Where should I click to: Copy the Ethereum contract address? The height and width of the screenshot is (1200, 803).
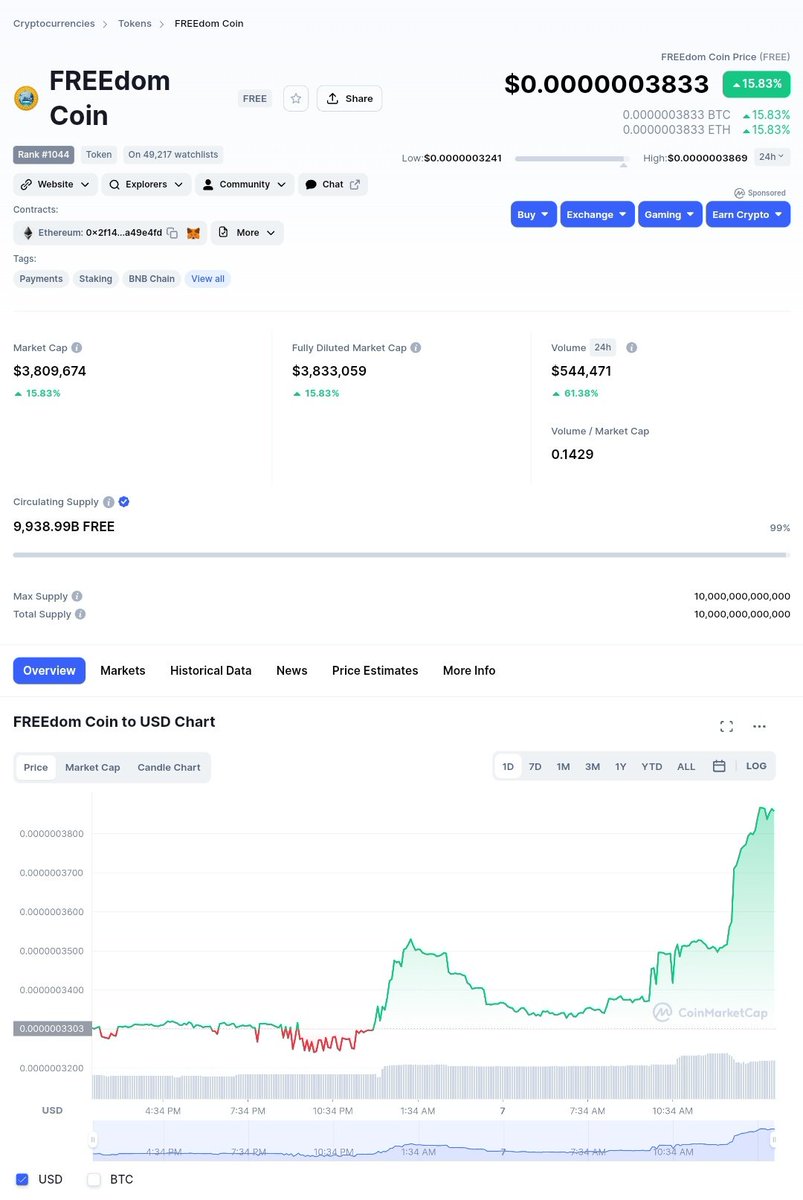(172, 233)
